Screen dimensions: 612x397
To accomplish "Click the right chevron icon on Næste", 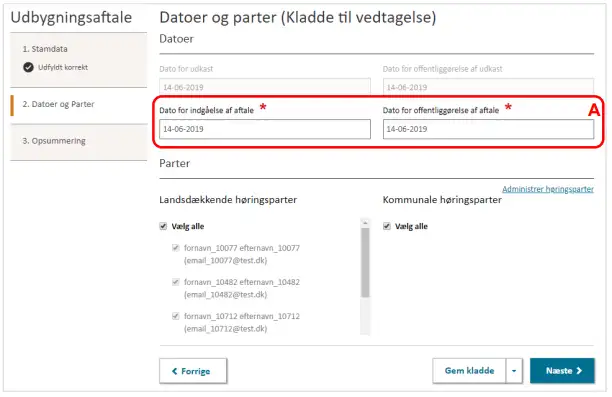I will 579,370.
